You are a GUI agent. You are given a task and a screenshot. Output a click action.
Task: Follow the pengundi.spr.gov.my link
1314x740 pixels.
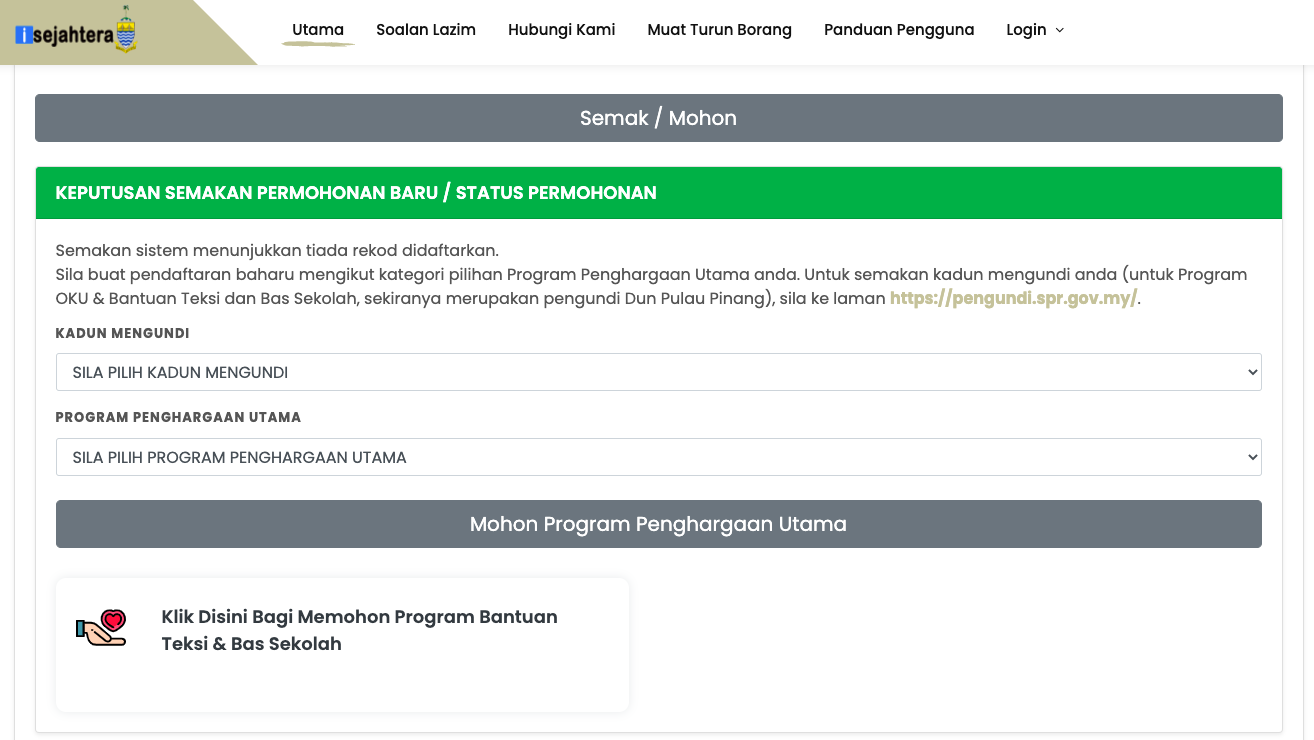click(1013, 297)
